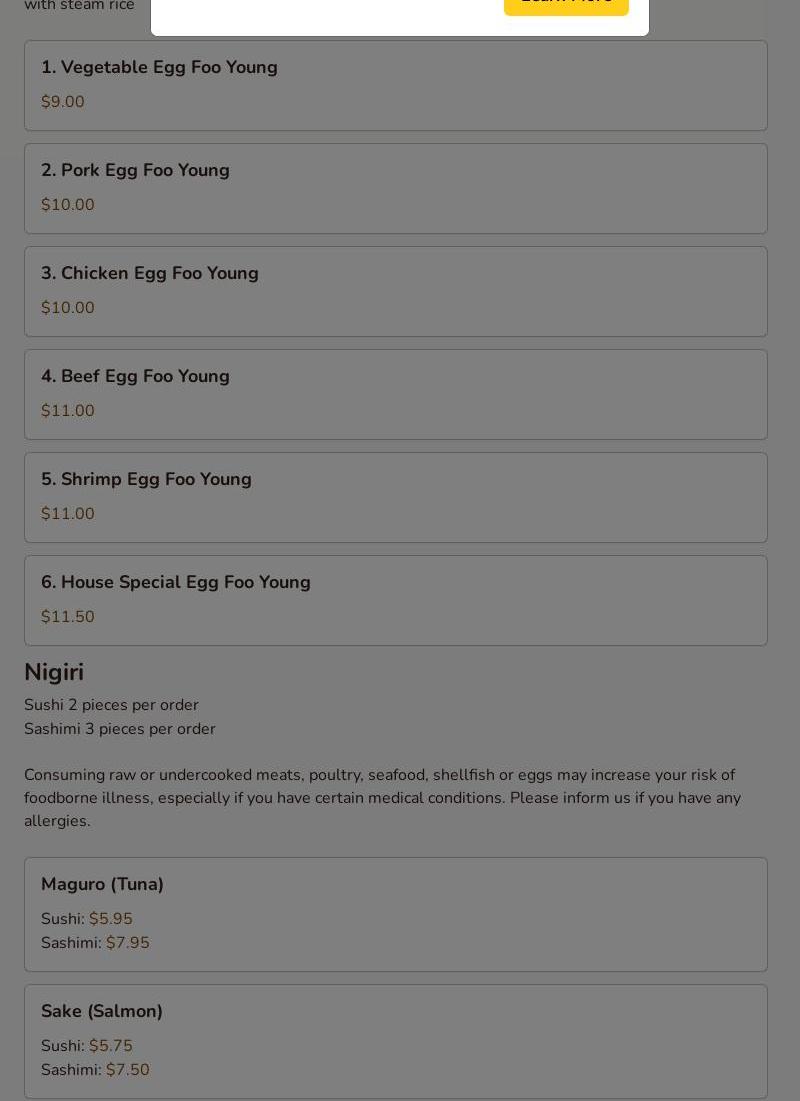800x1101 pixels.
Task: Pick Shrimp Egg Foo Young
Action: coord(395,497)
